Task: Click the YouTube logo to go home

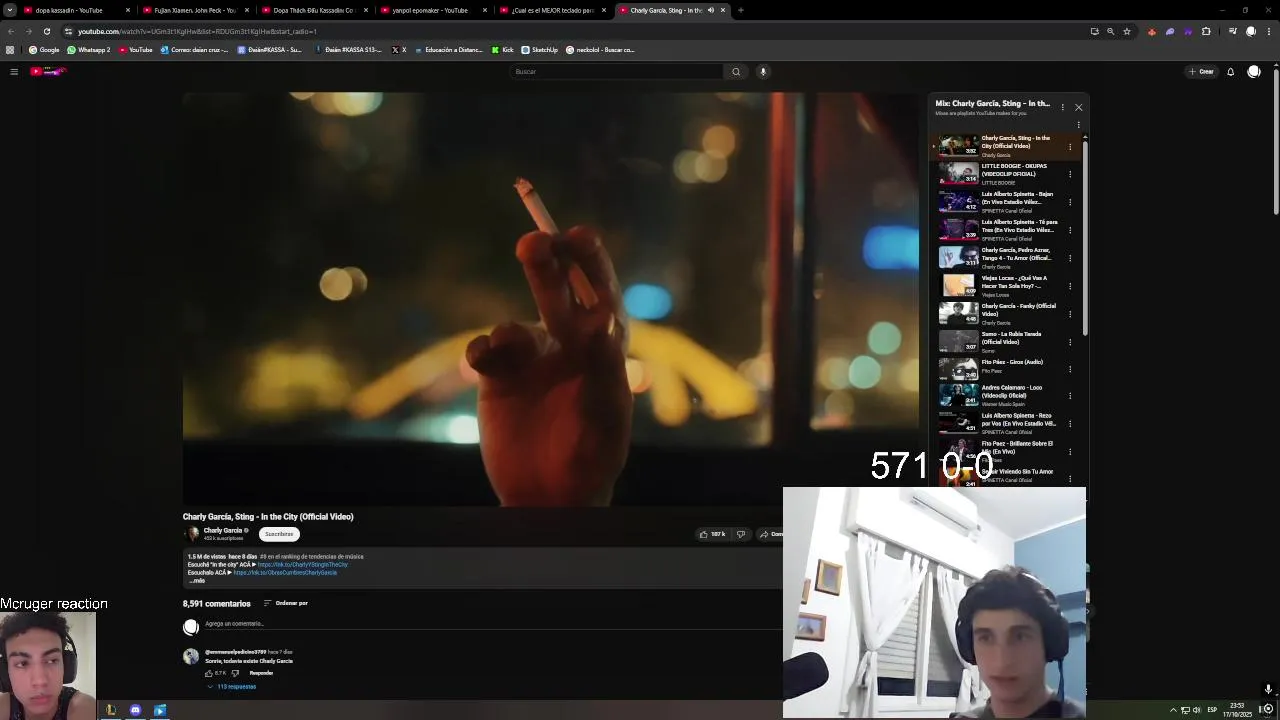Action: [47, 71]
